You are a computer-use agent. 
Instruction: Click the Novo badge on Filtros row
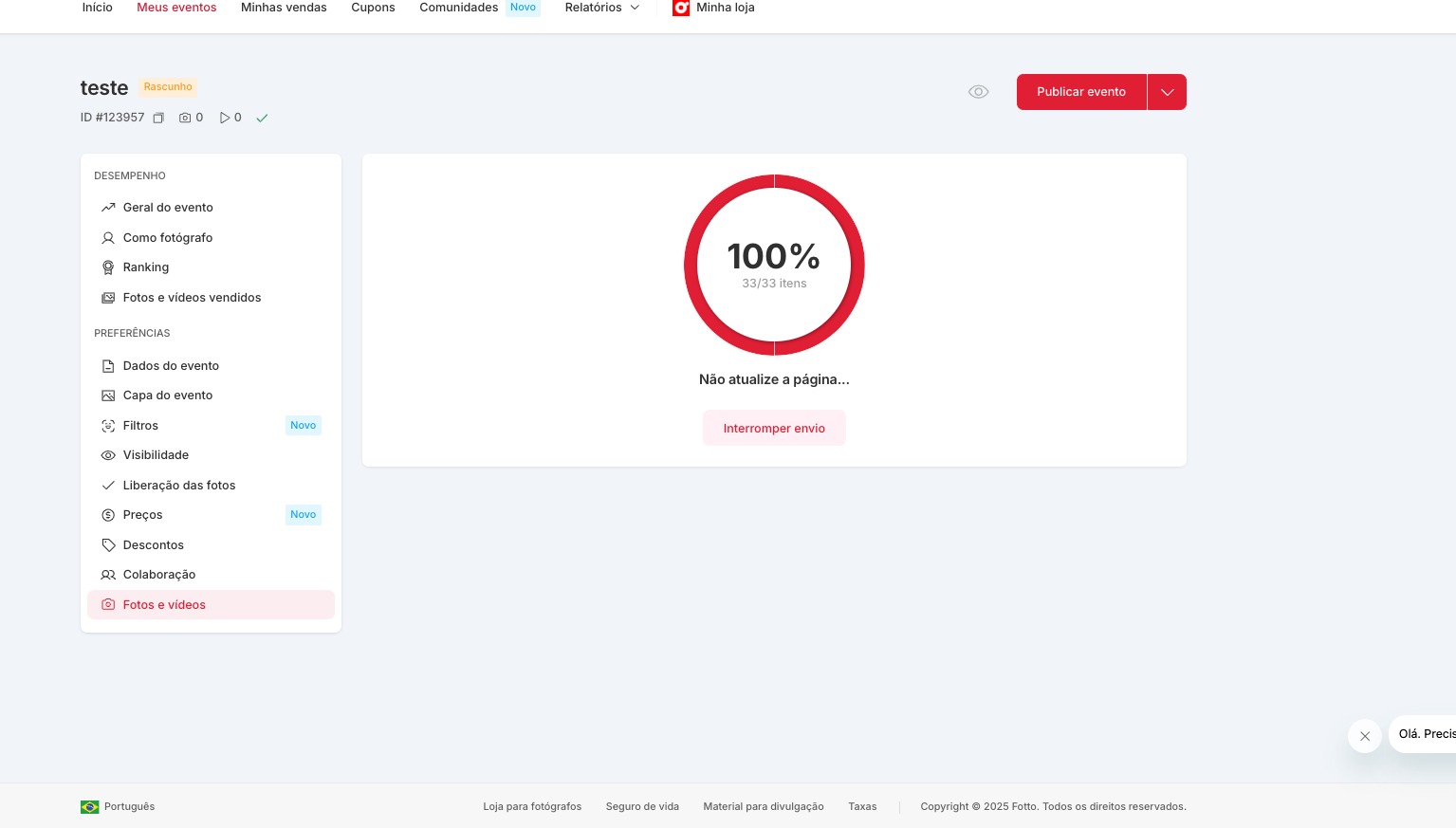click(x=304, y=426)
